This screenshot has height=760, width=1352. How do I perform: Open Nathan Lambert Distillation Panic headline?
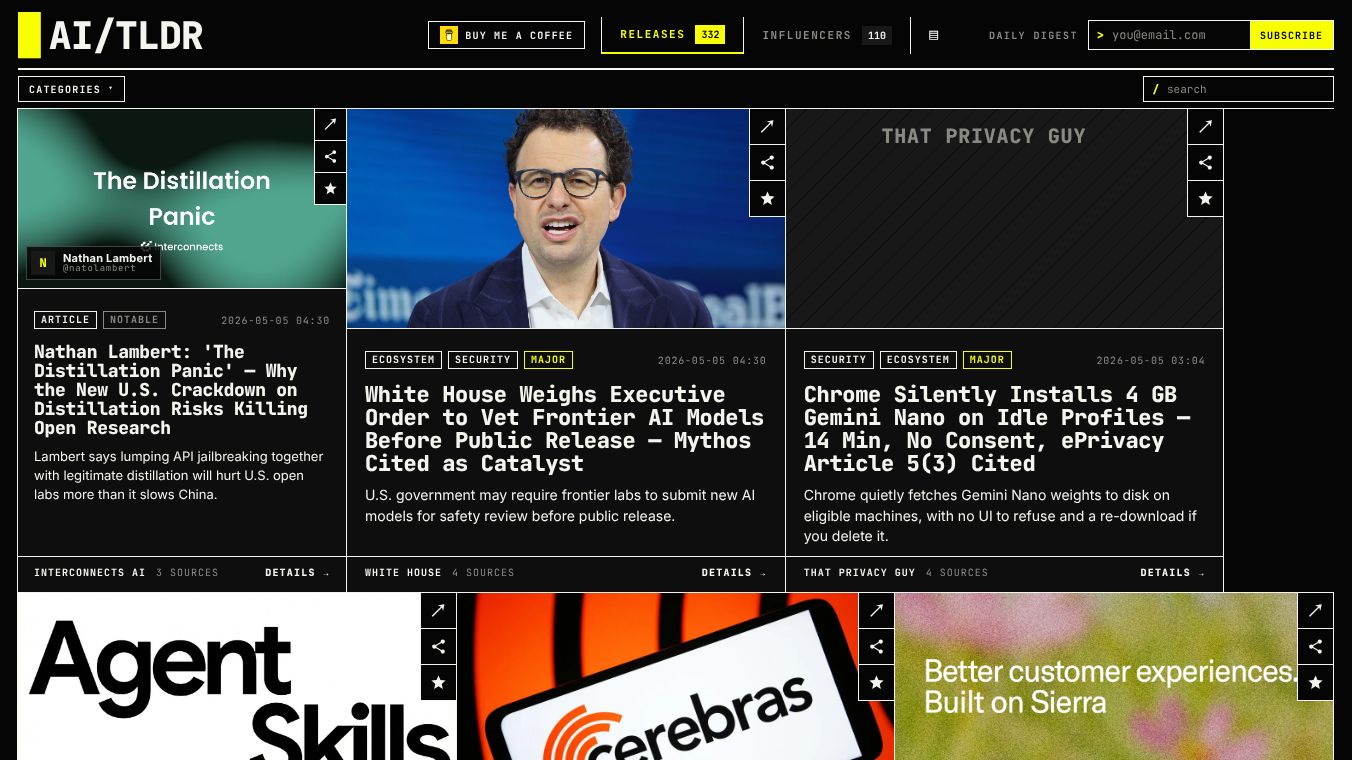coord(171,390)
